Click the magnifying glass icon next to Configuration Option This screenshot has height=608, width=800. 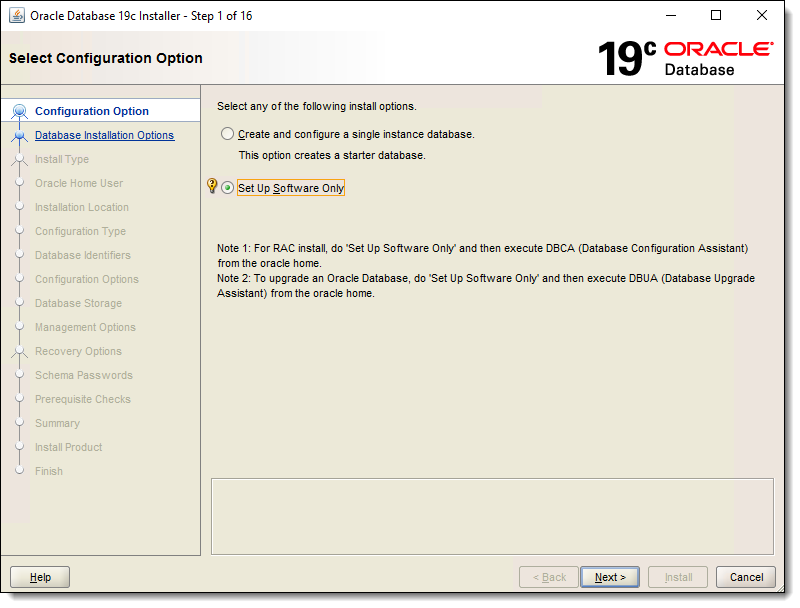click(22, 110)
